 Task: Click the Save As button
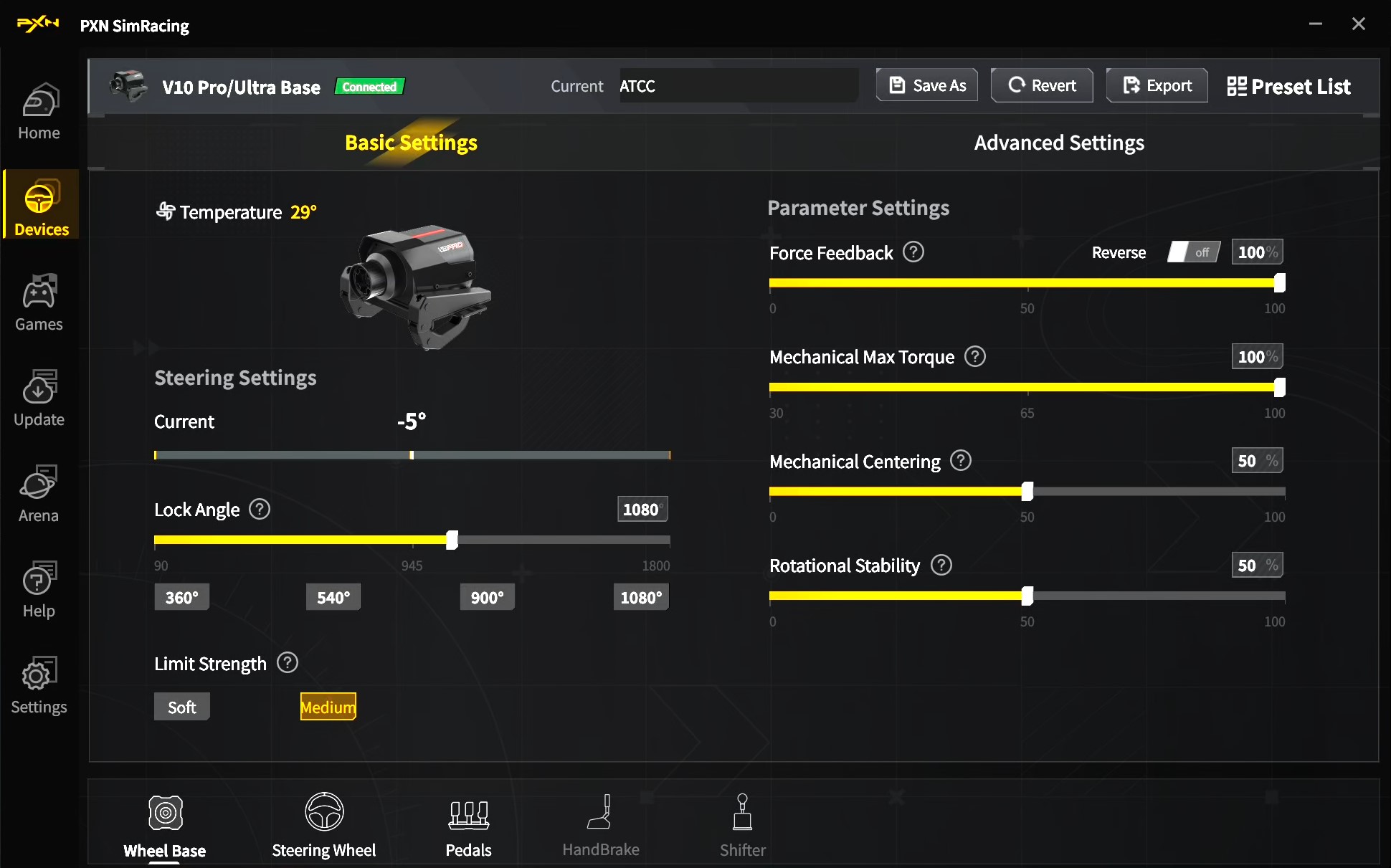(927, 85)
